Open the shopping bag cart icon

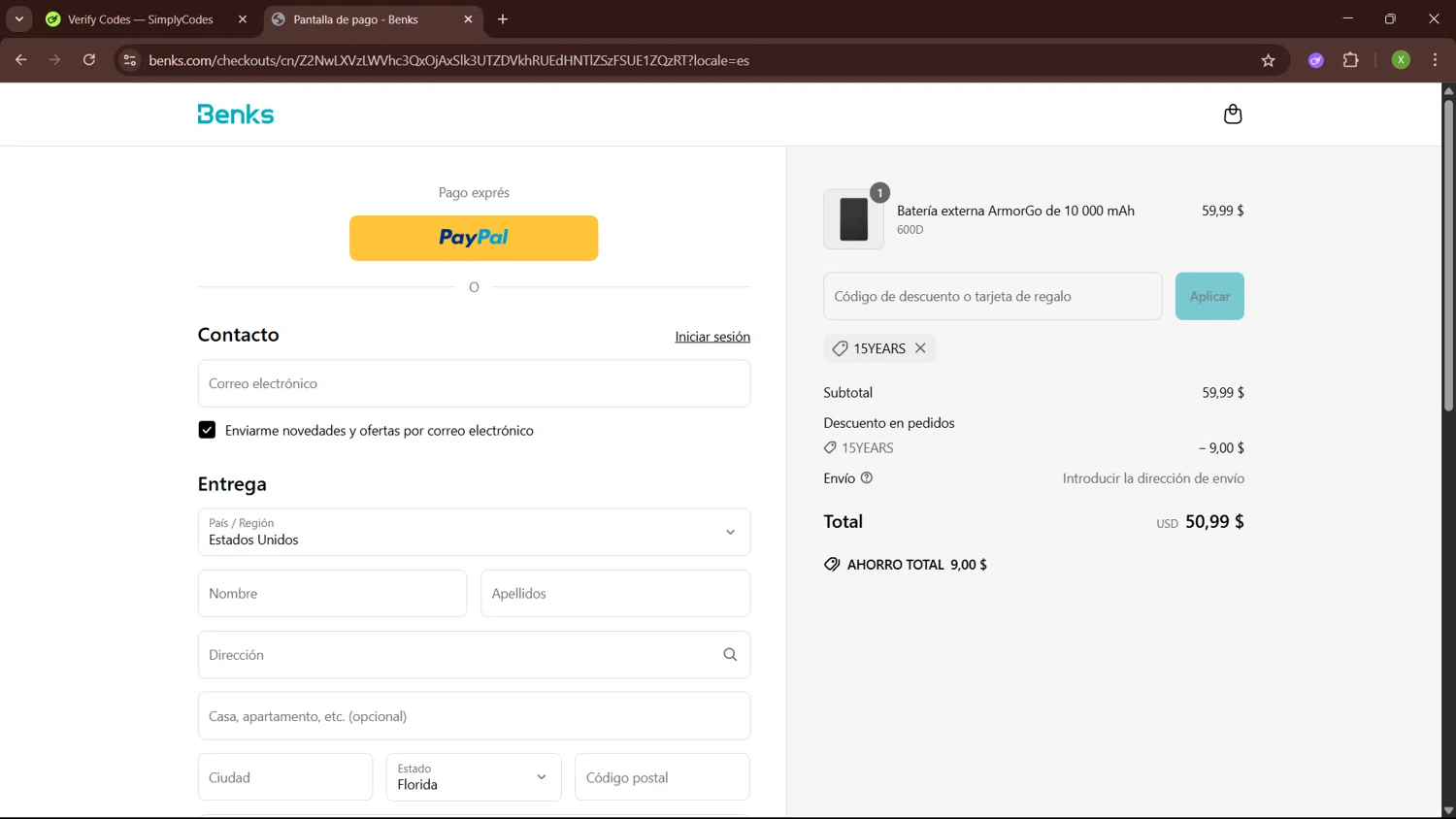1233,115
